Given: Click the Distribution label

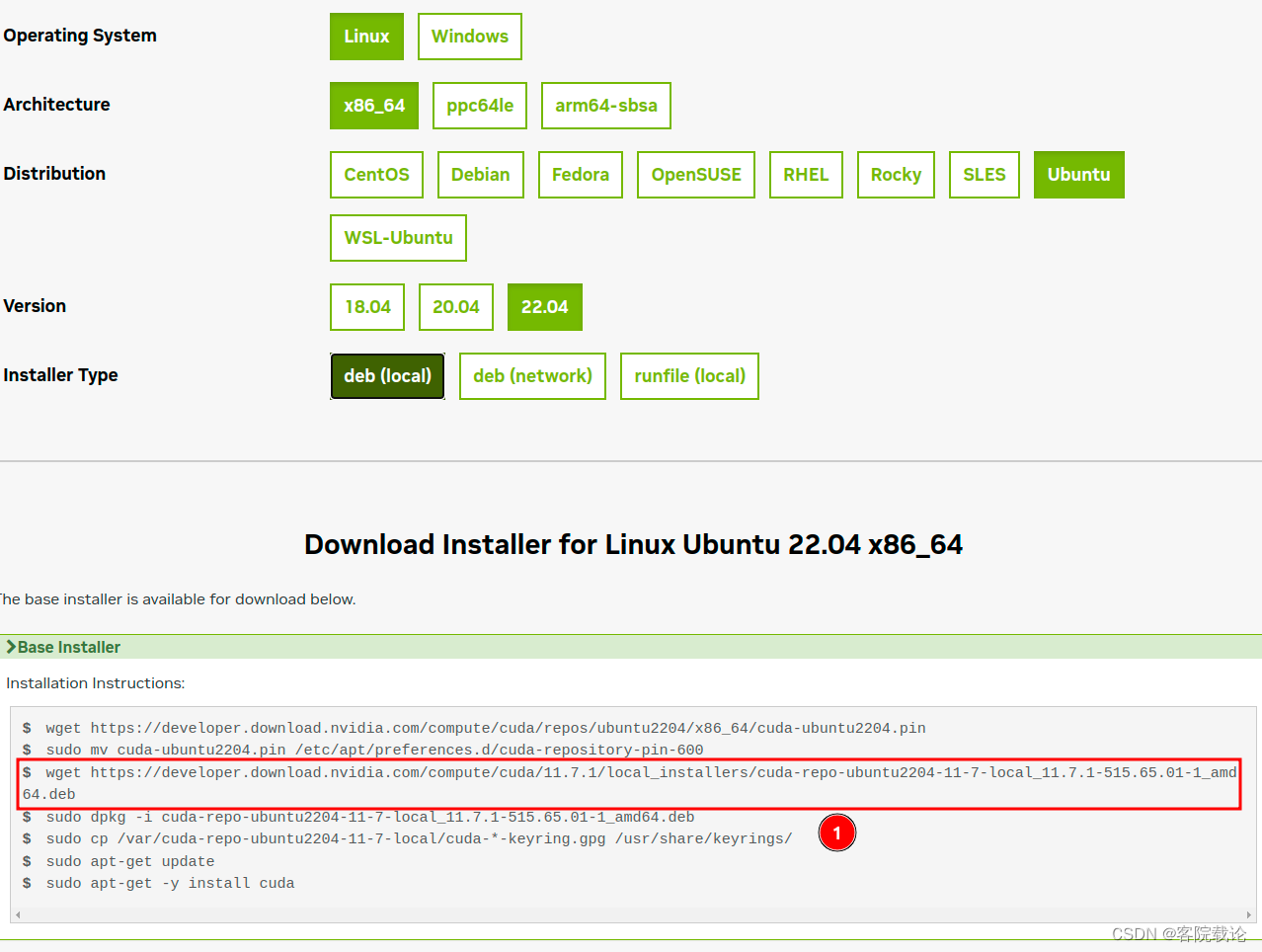Looking at the screenshot, I should pyautogui.click(x=54, y=174).
